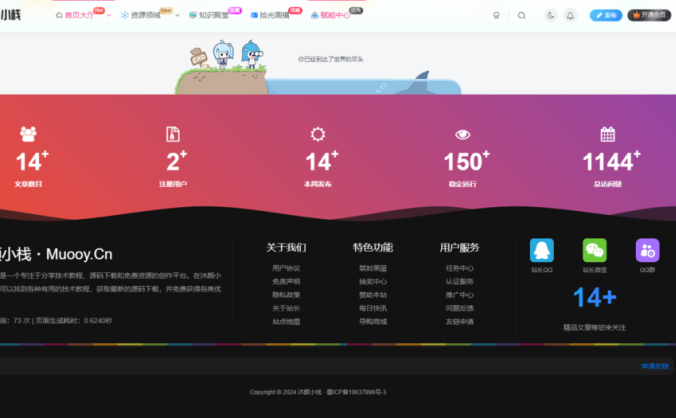This screenshot has width=676, height=418.
Task: Expand the dropdown arrow beside 首页大厅
Action: point(109,15)
